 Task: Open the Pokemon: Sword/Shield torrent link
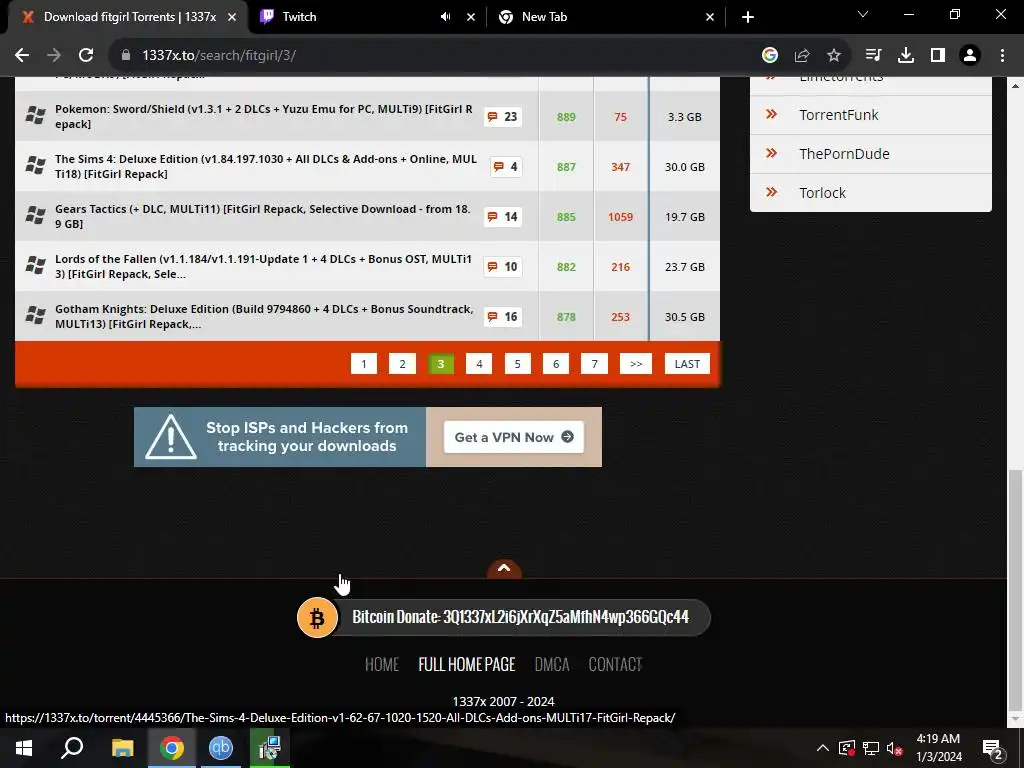click(264, 116)
